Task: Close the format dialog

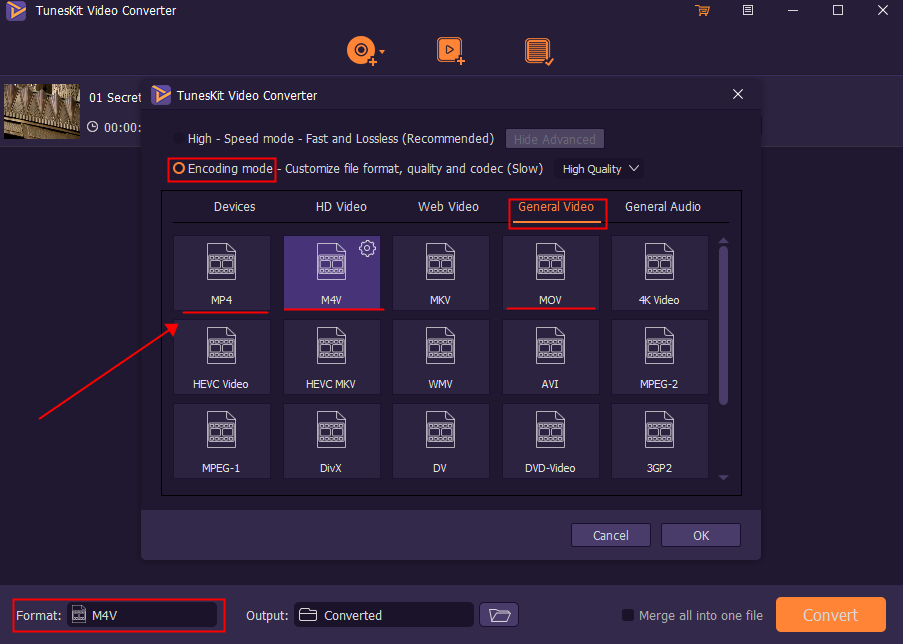Action: click(x=738, y=94)
